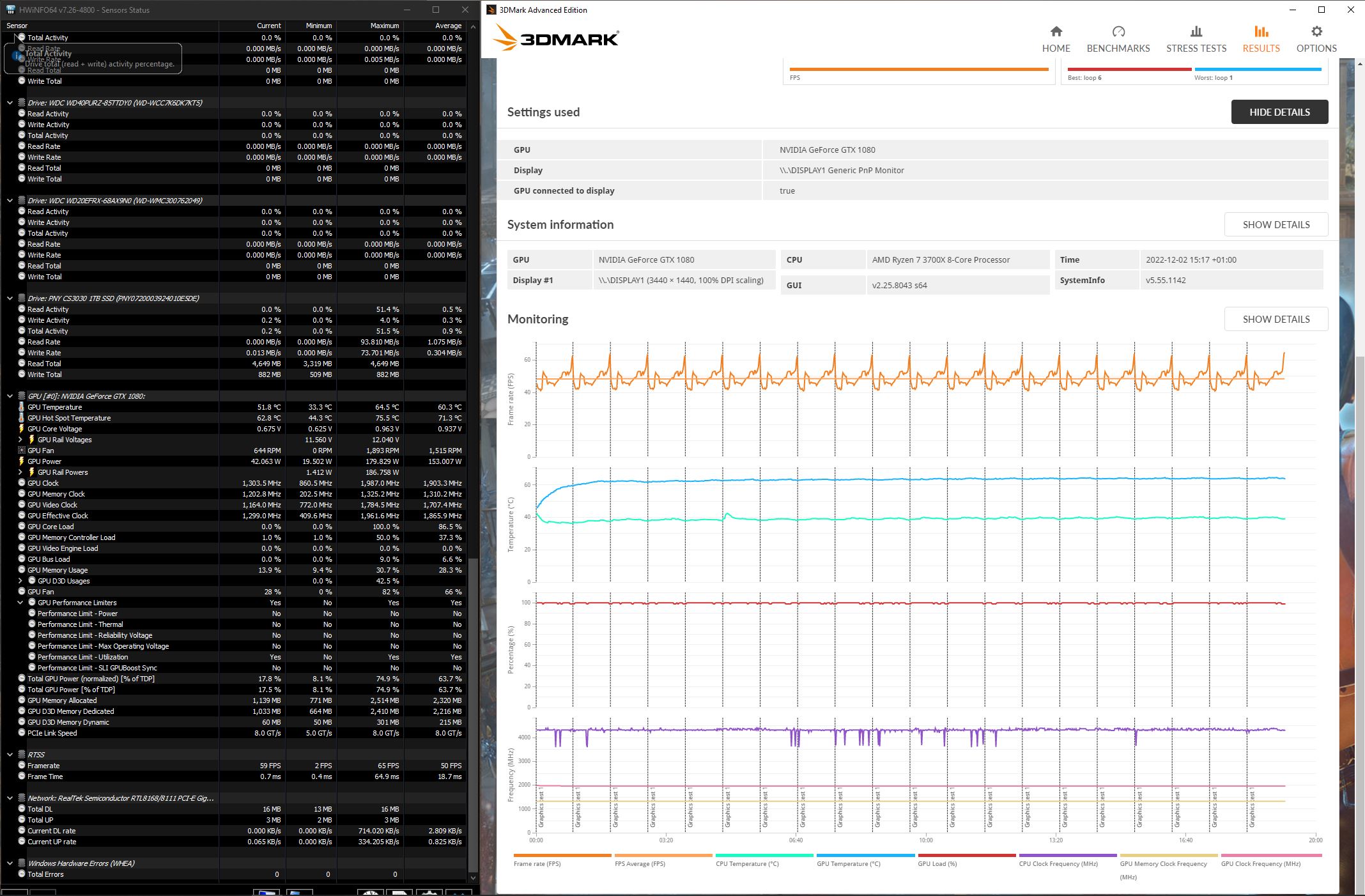Click the RTSS group icon
The width and height of the screenshot is (1365, 896).
(22, 755)
